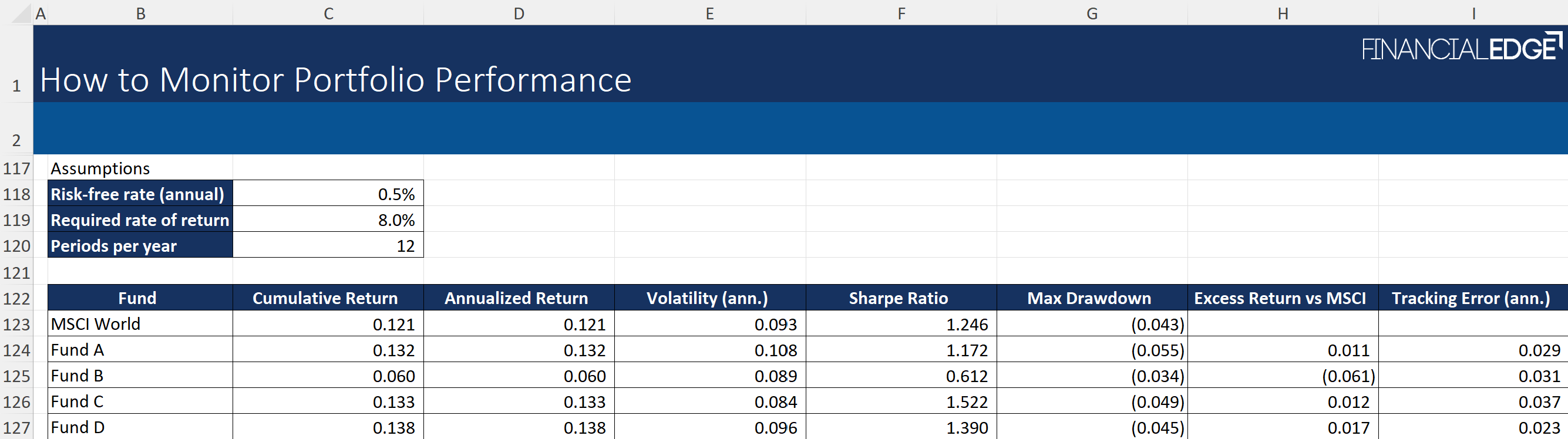Click the risk-free rate value 0.5%
Viewport: 1568px width, 439px height.
328,195
